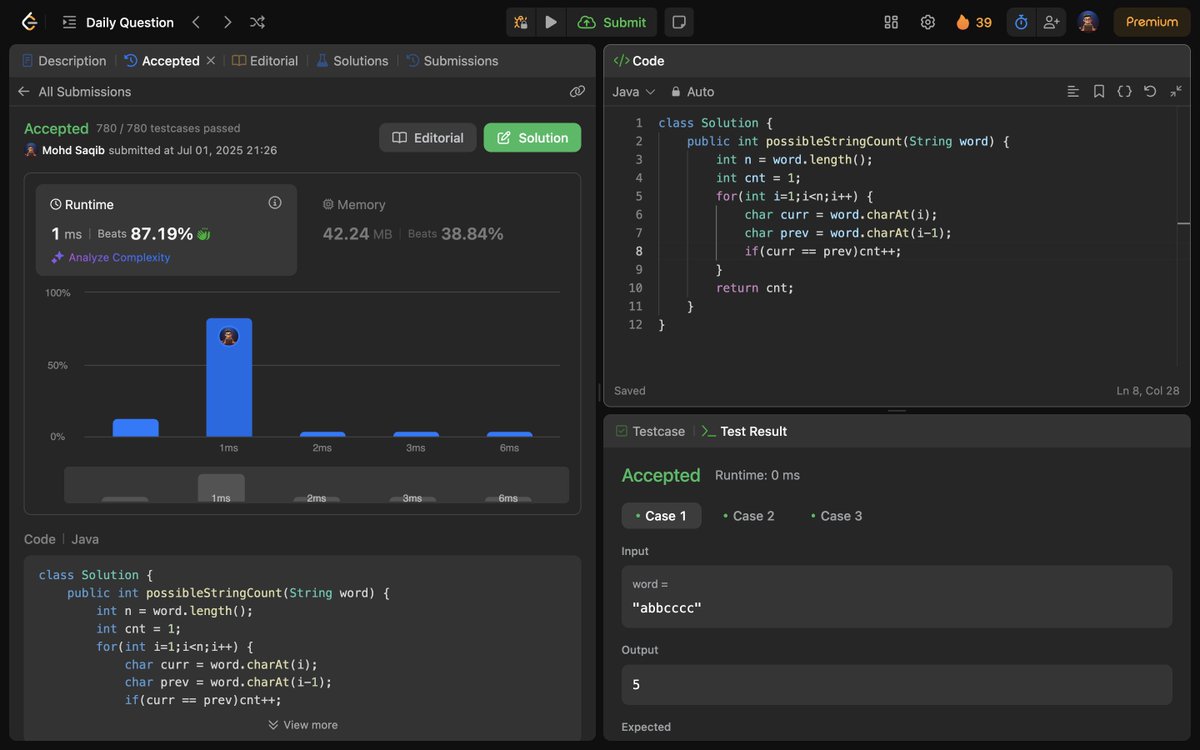Copy submission link icon
The height and width of the screenshot is (750, 1200).
(x=577, y=91)
